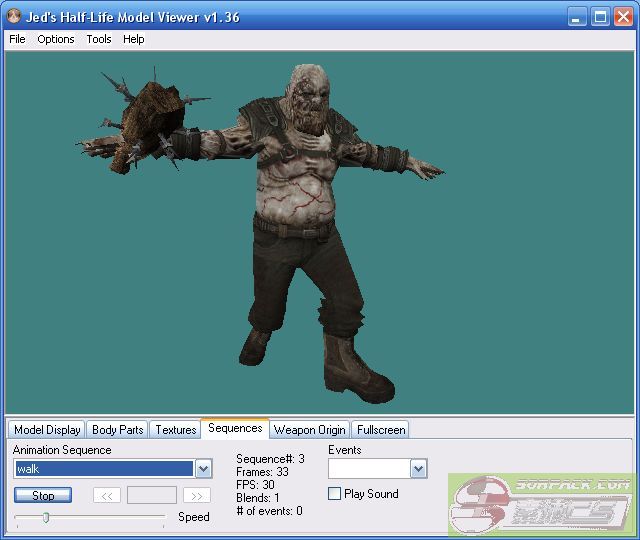Open the File menu
Viewport: 640px width, 540px height.
click(17, 39)
